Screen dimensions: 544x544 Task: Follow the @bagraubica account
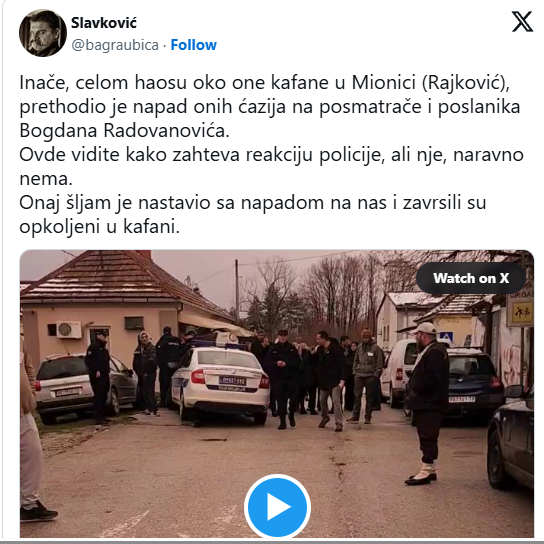coord(194,45)
